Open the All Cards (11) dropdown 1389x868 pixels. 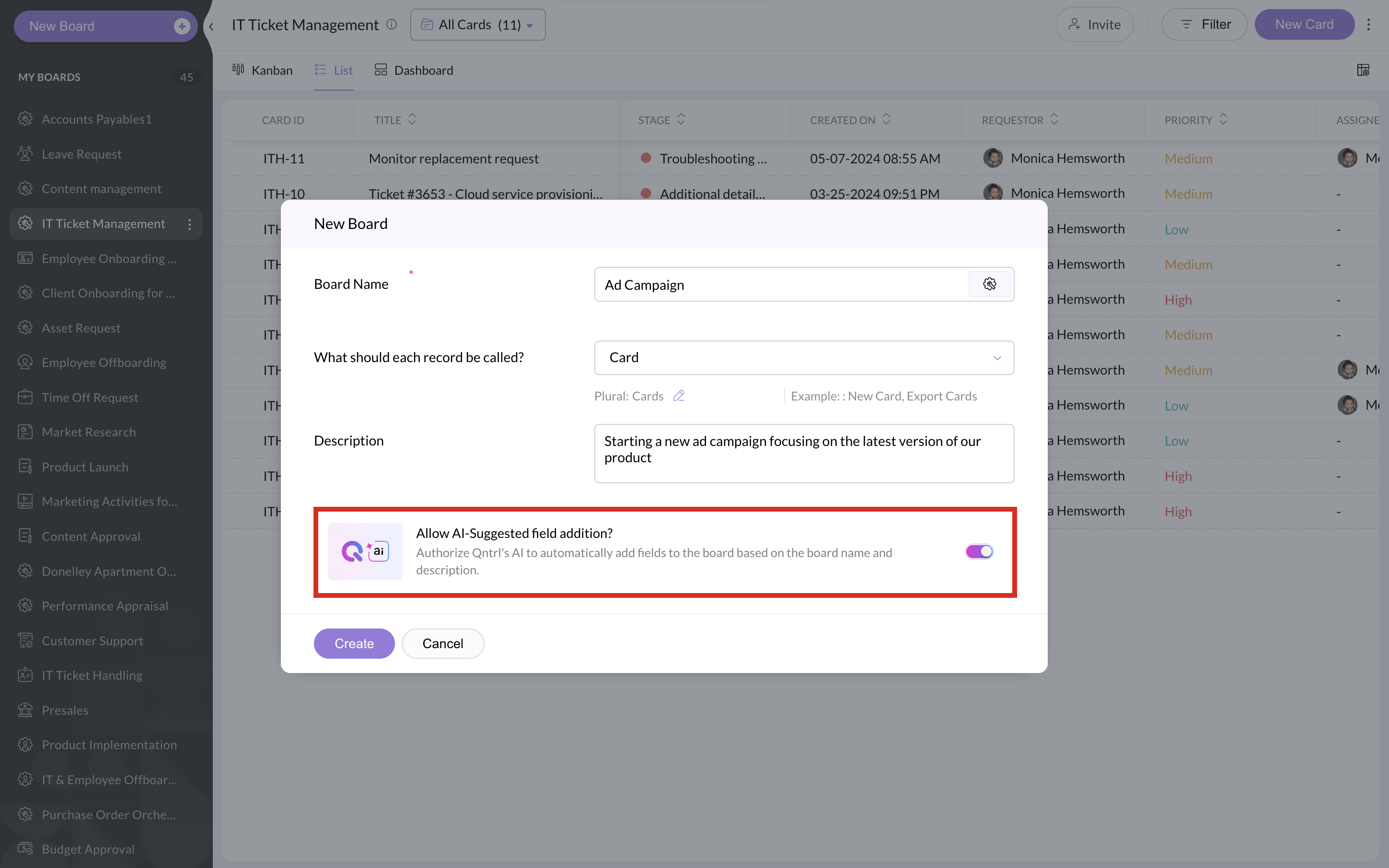pos(477,25)
